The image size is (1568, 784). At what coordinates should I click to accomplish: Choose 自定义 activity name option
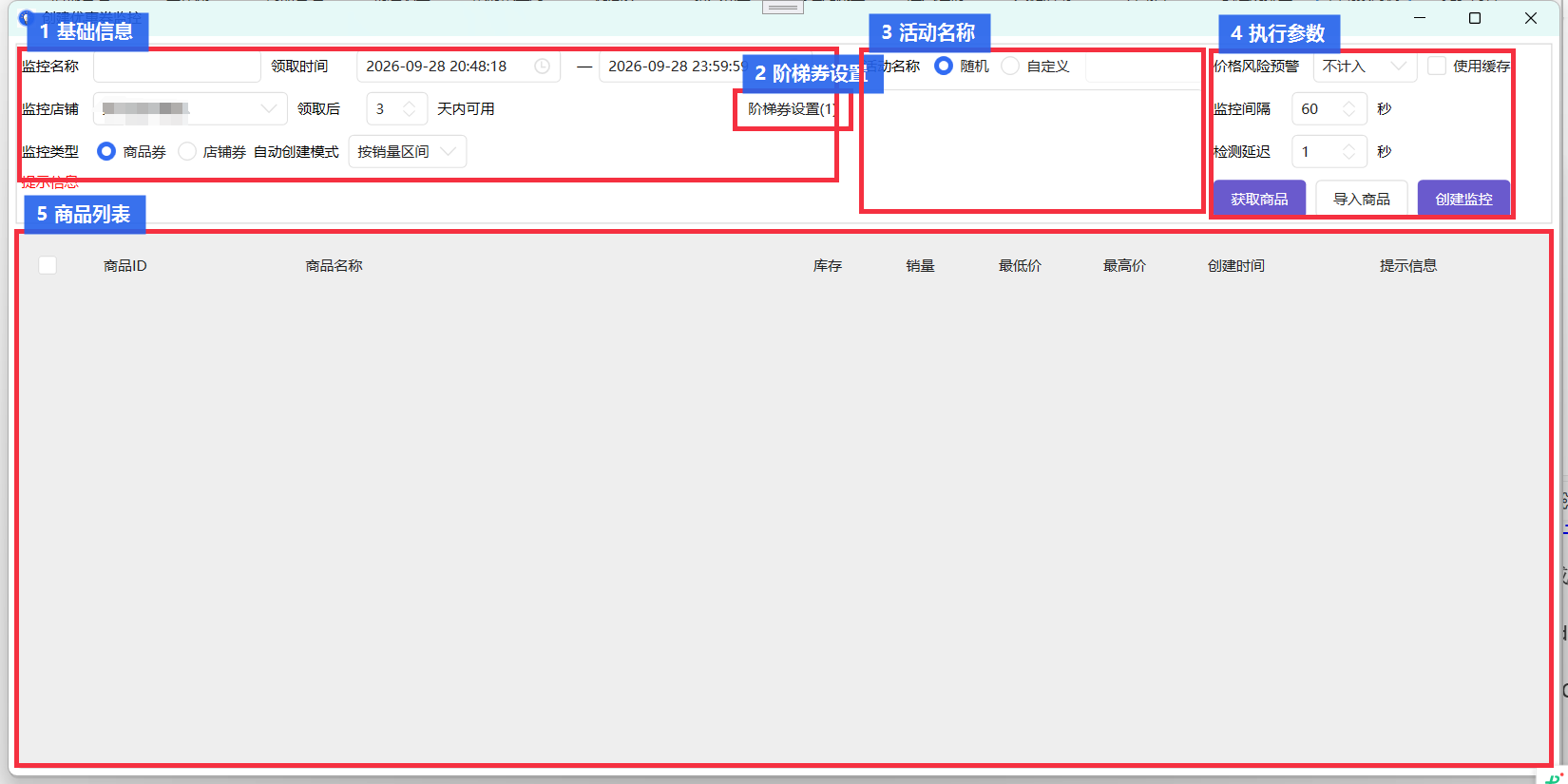[1010, 67]
